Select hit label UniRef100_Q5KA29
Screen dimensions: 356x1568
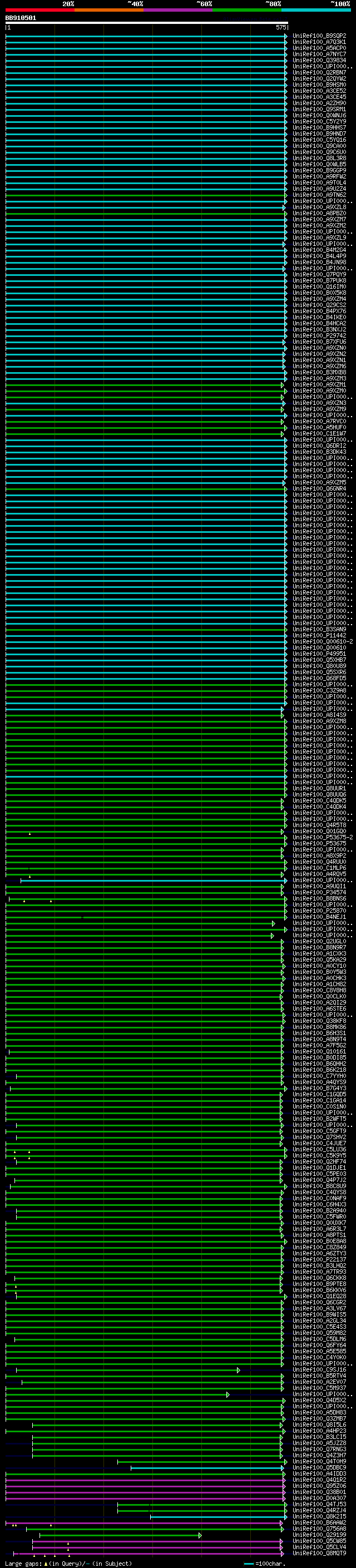tap(319, 960)
